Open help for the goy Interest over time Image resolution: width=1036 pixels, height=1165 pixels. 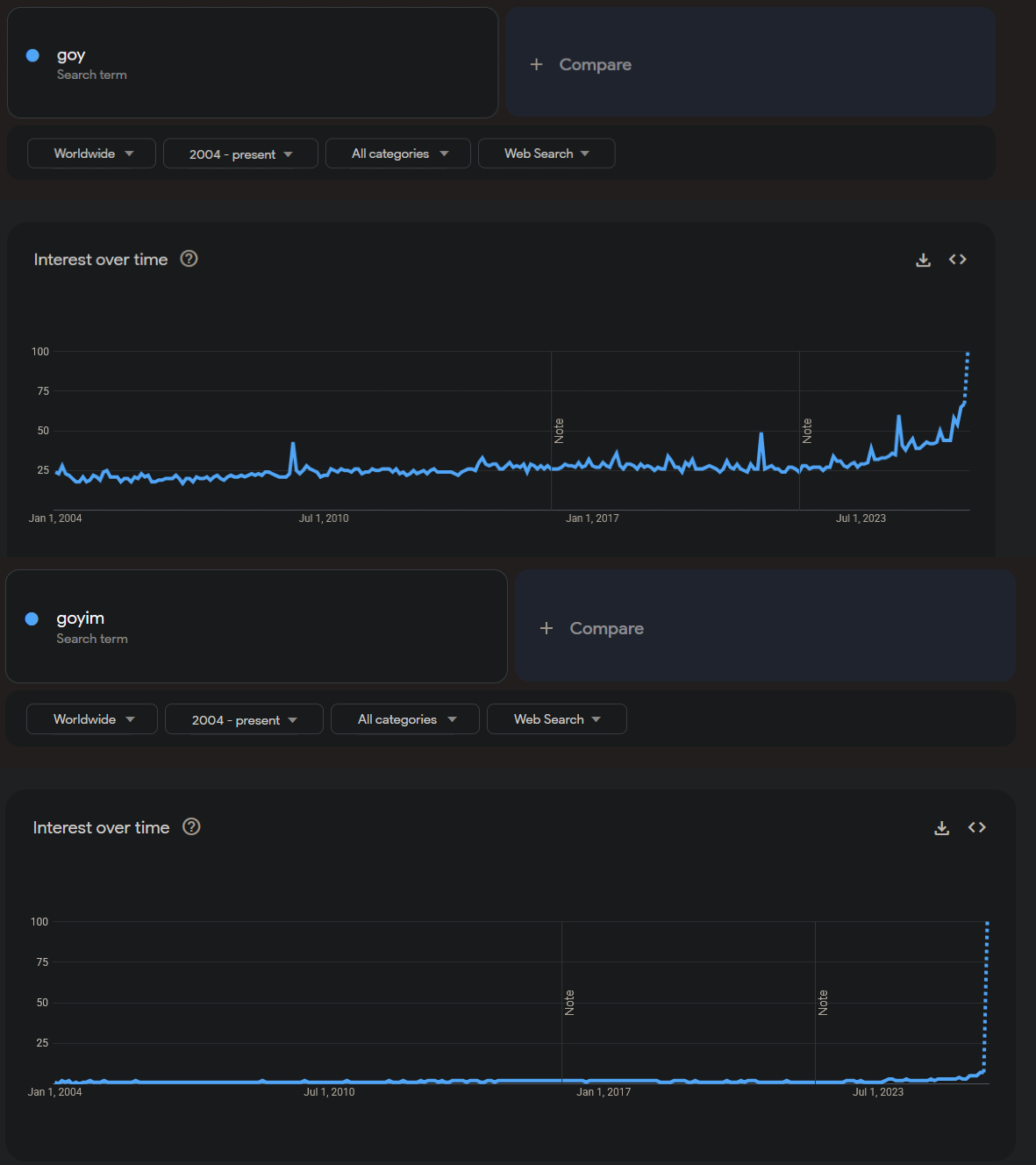189,259
